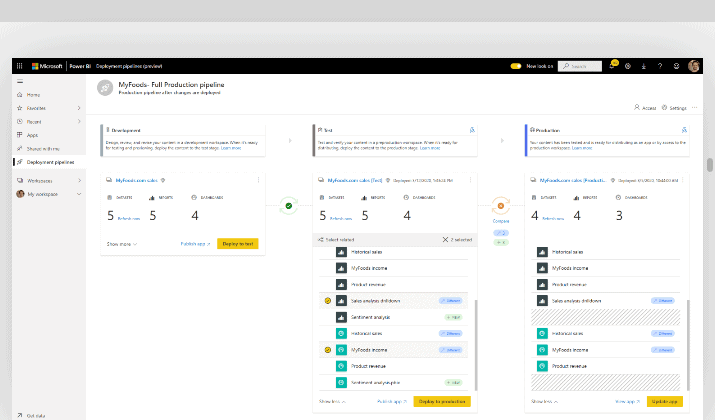Click the Sentiment analysis report icon in Test
715x420 pixels.
click(x=342, y=317)
